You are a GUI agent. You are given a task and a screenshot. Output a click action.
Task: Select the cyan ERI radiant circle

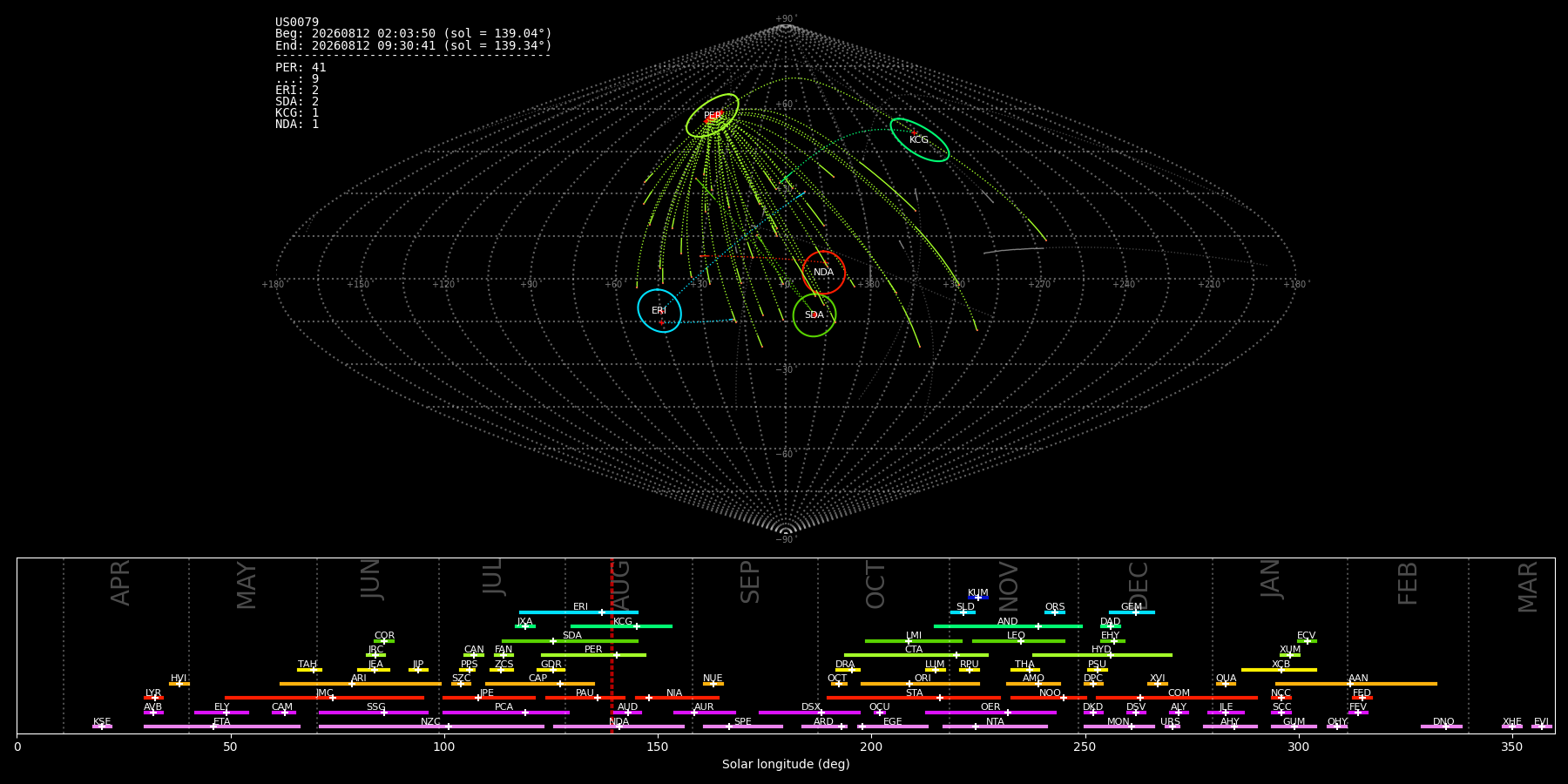click(659, 311)
